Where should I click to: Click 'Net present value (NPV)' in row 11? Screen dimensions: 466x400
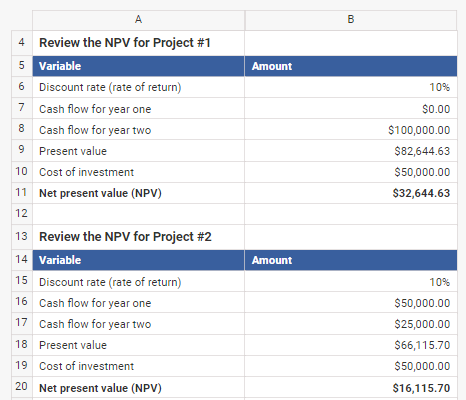tap(138, 193)
